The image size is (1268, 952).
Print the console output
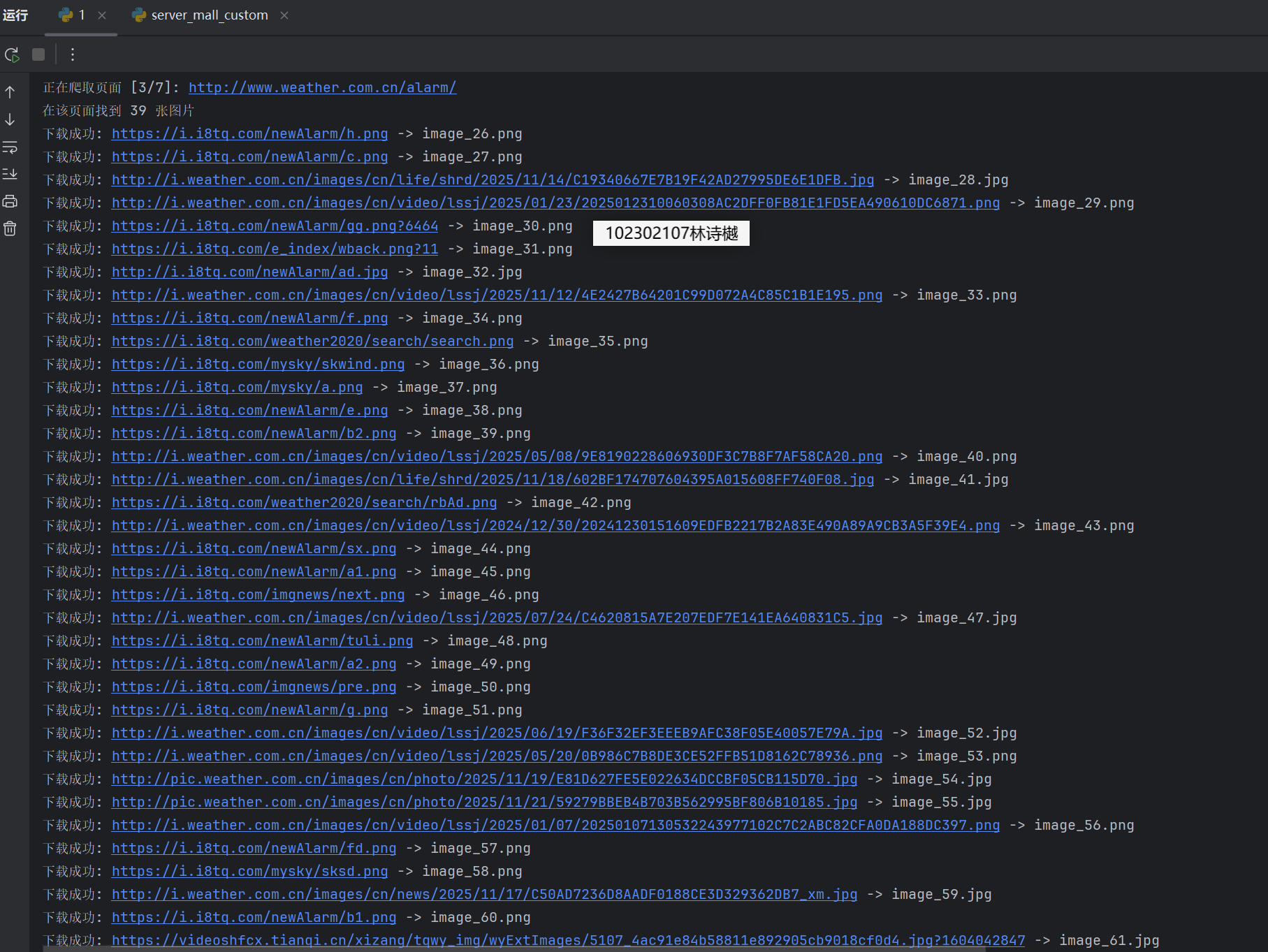[x=10, y=201]
